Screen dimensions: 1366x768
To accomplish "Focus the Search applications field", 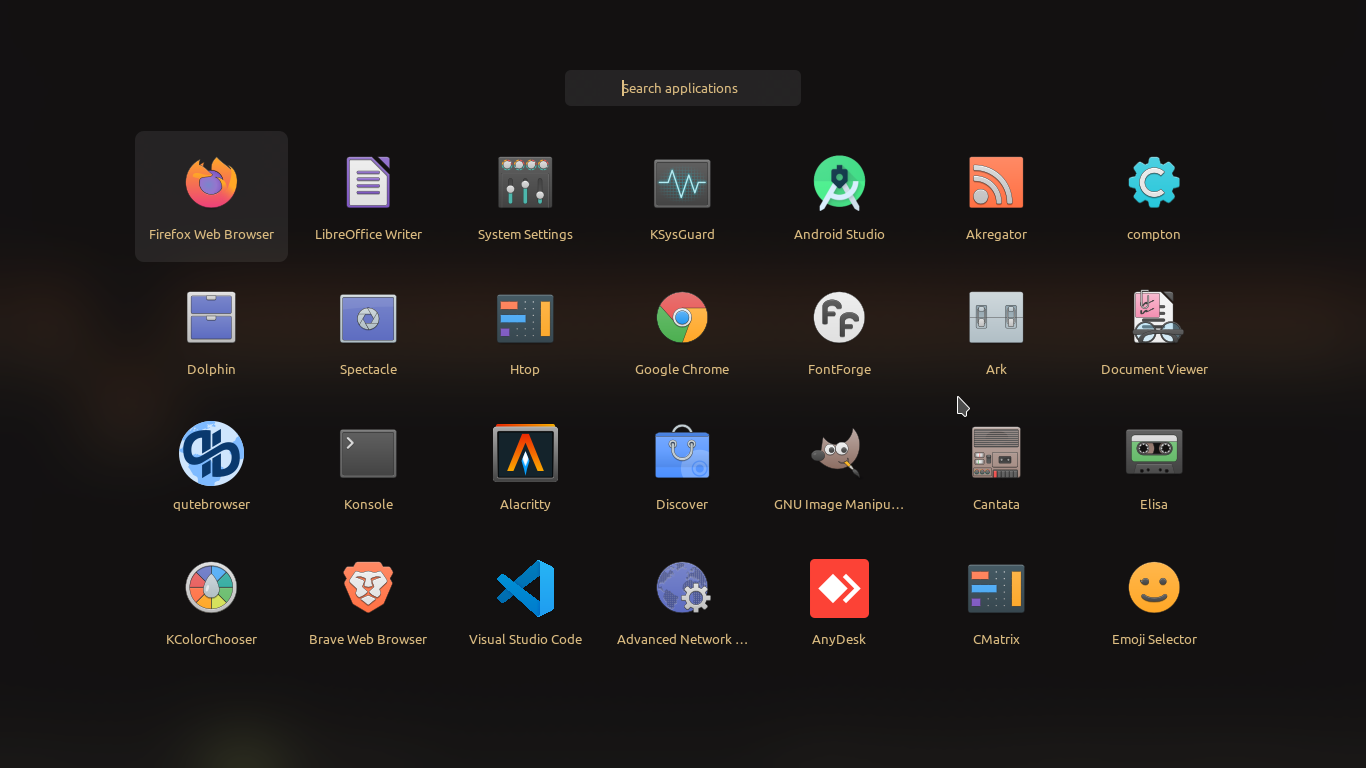I will [683, 88].
